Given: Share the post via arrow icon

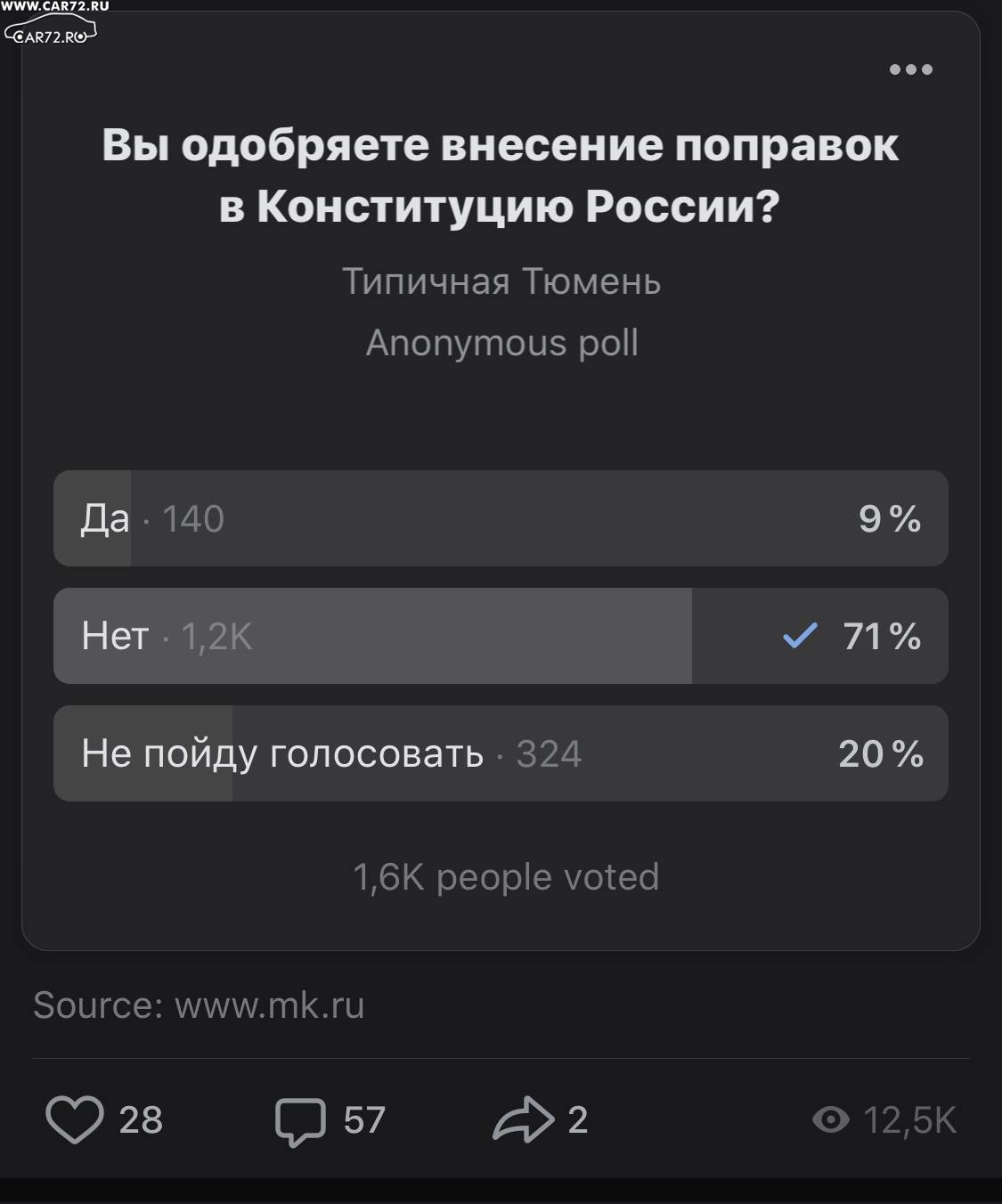Looking at the screenshot, I should (524, 1119).
